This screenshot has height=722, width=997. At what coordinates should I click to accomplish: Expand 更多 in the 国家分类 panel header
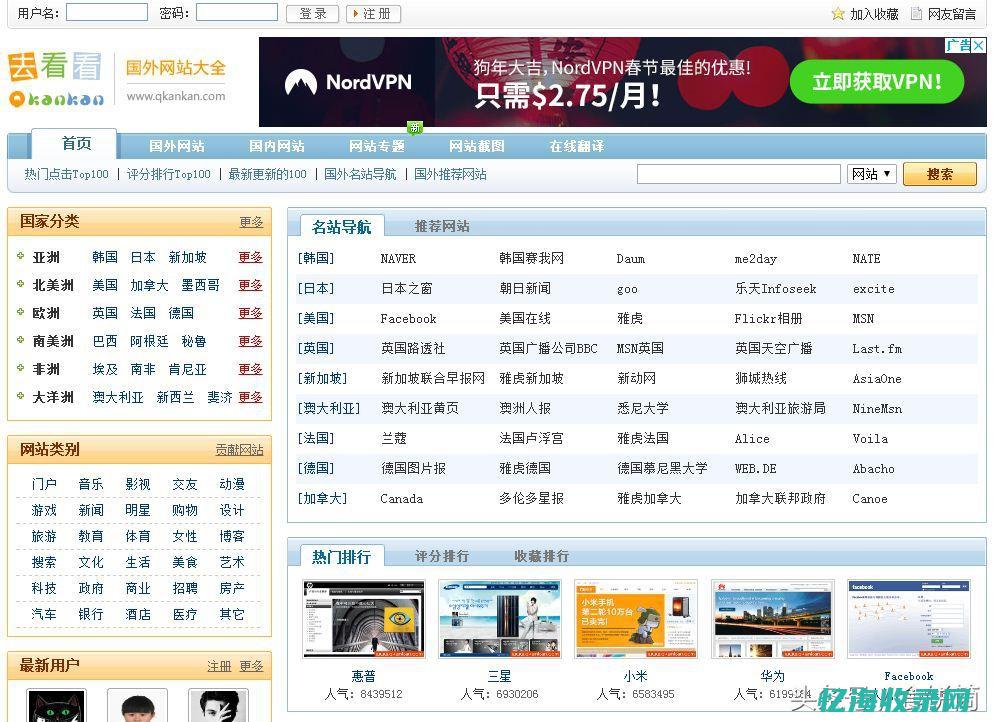(x=251, y=222)
